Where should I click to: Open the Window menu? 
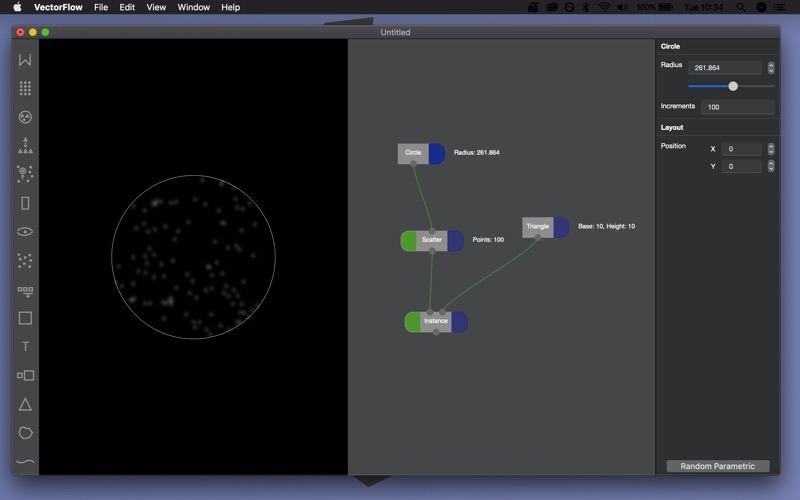click(193, 7)
